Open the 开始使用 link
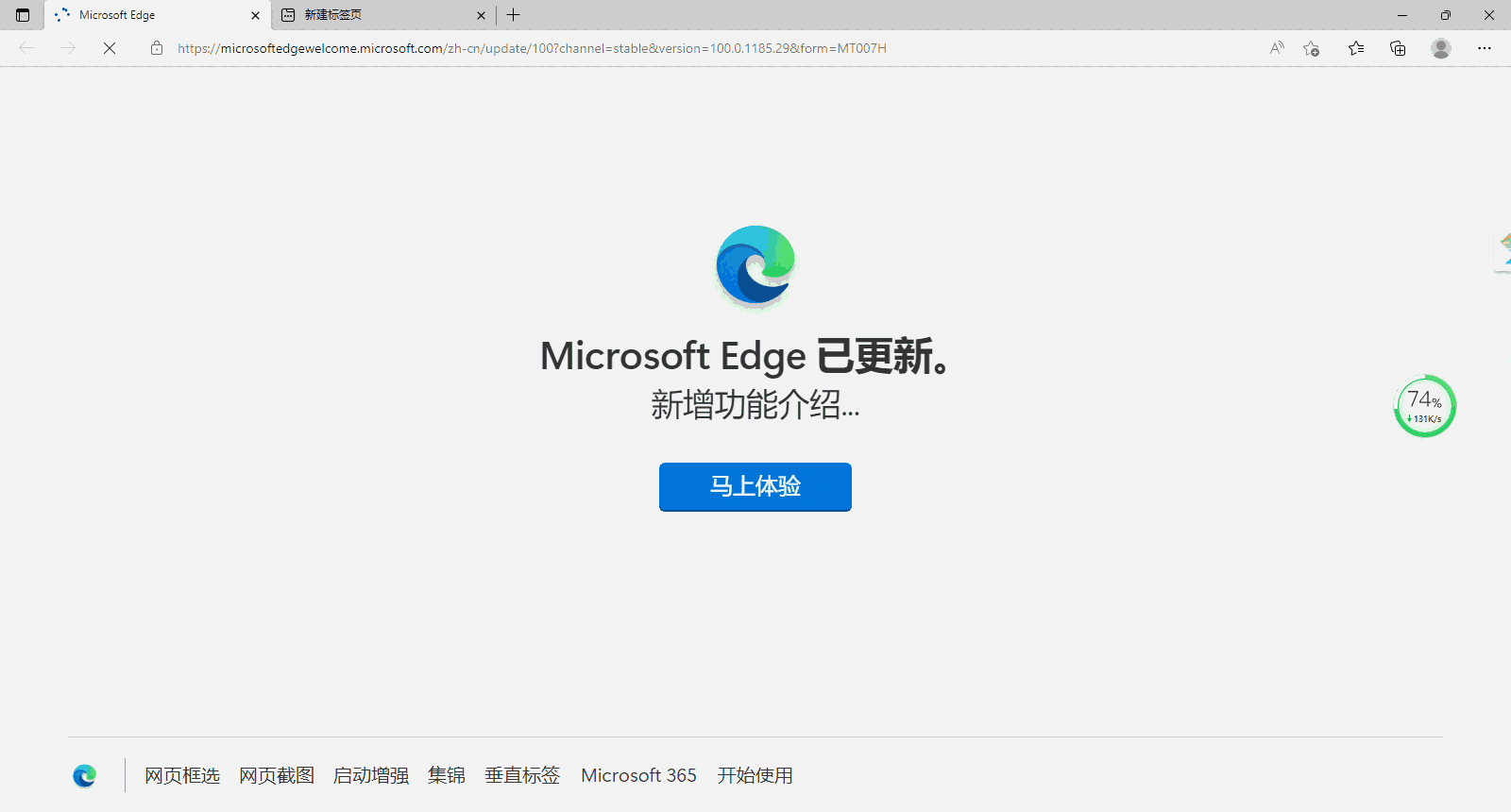The height and width of the screenshot is (812, 1511). pyautogui.click(x=755, y=775)
